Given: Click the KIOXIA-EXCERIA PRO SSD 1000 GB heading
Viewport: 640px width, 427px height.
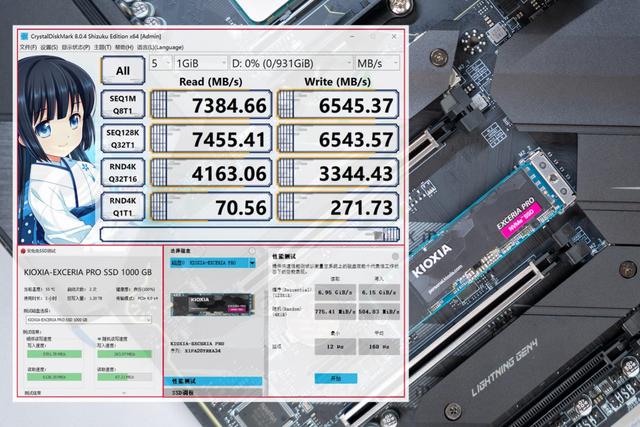Looking at the screenshot, I should click(x=88, y=272).
